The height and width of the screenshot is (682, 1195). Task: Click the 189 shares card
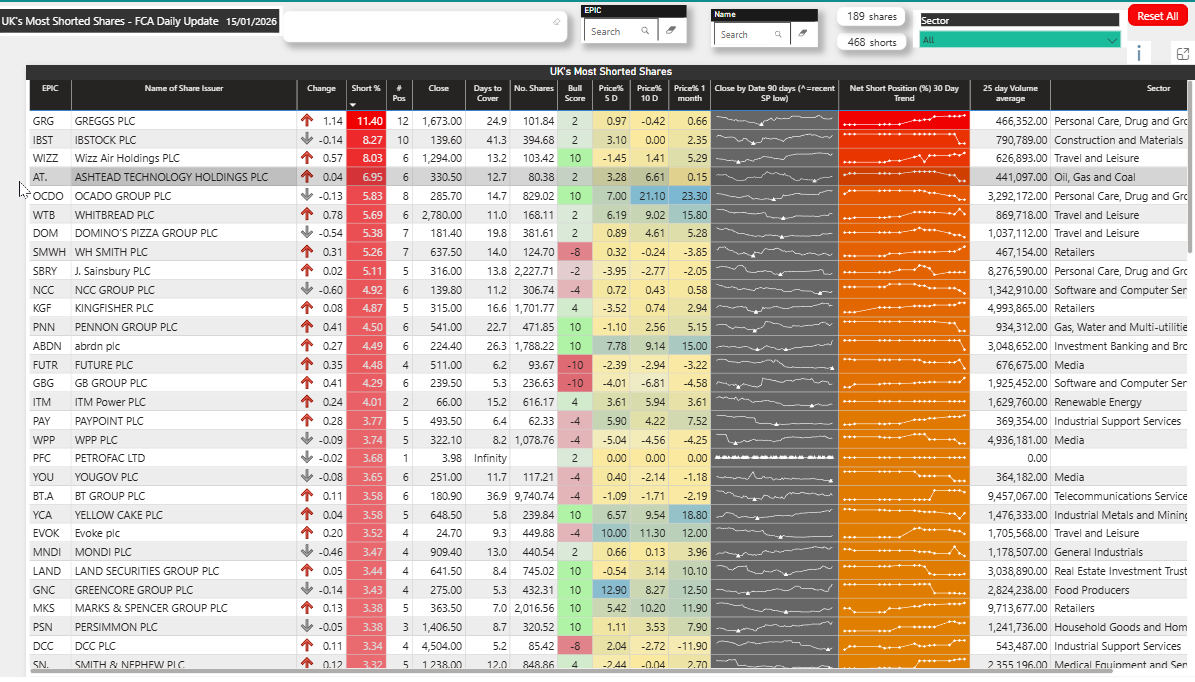872,16
